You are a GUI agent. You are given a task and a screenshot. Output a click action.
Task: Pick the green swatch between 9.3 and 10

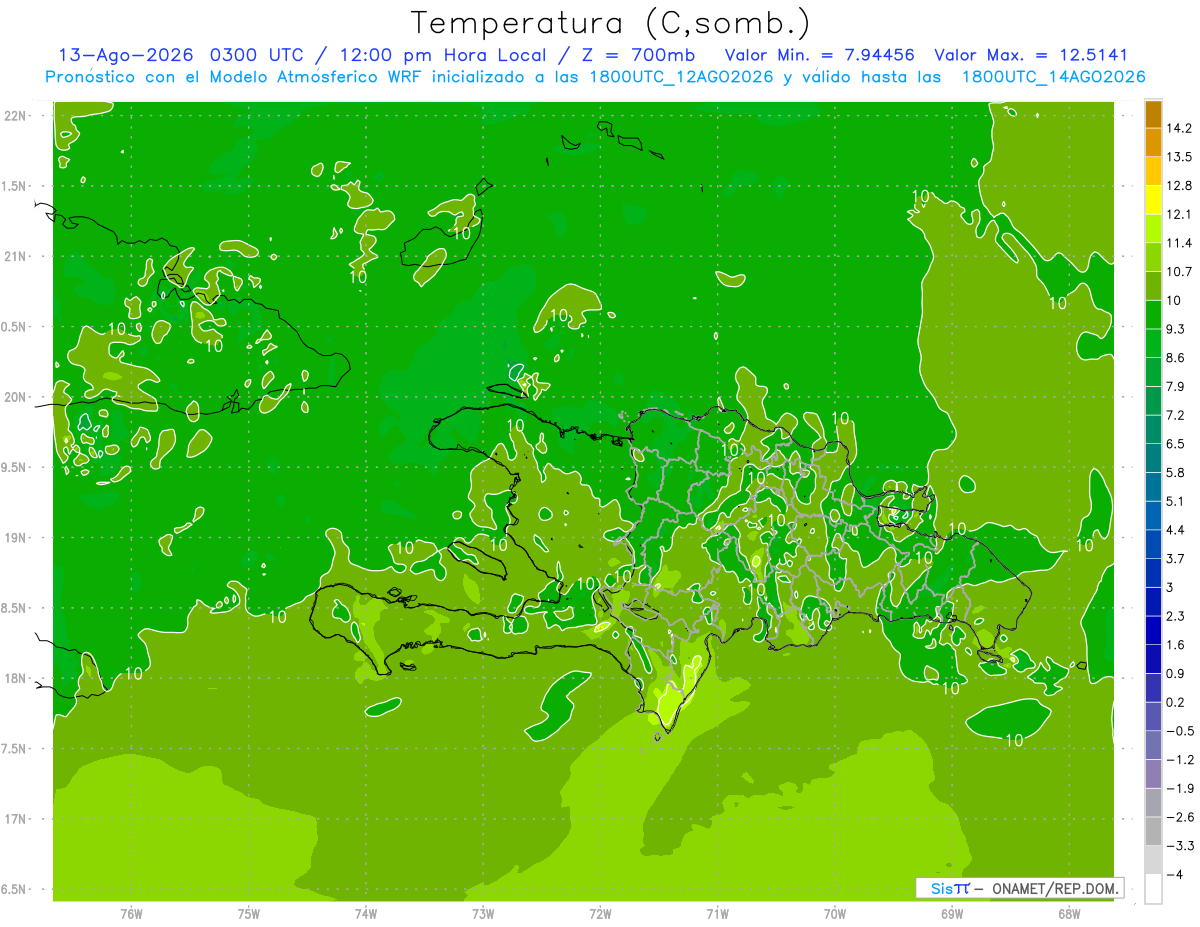(x=1153, y=315)
